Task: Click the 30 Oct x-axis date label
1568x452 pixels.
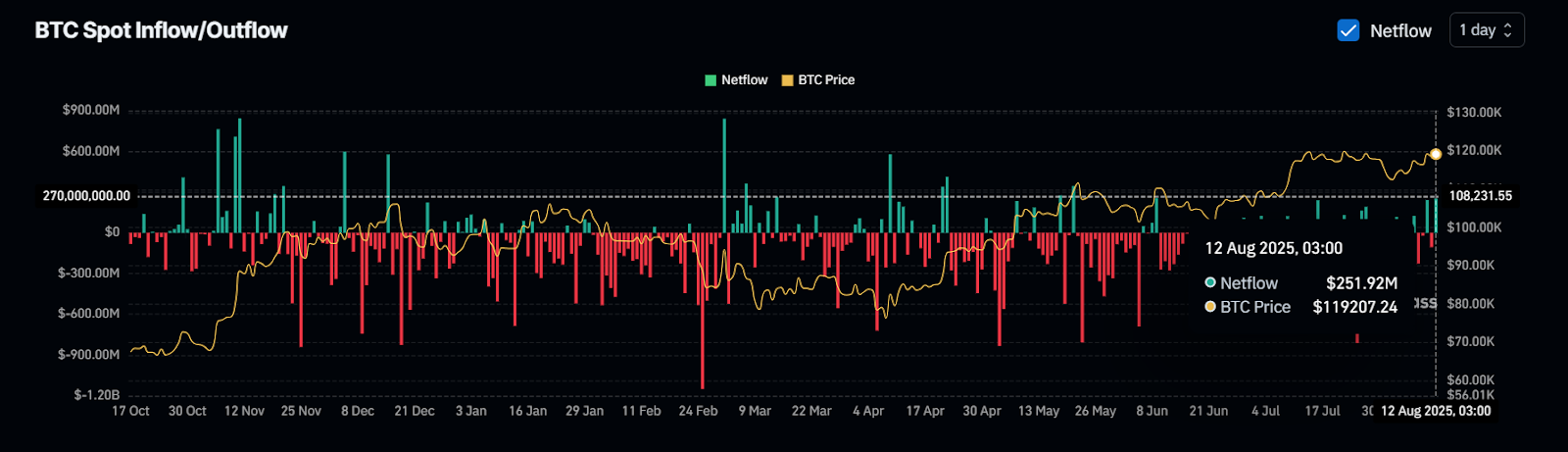Action: click(x=187, y=411)
